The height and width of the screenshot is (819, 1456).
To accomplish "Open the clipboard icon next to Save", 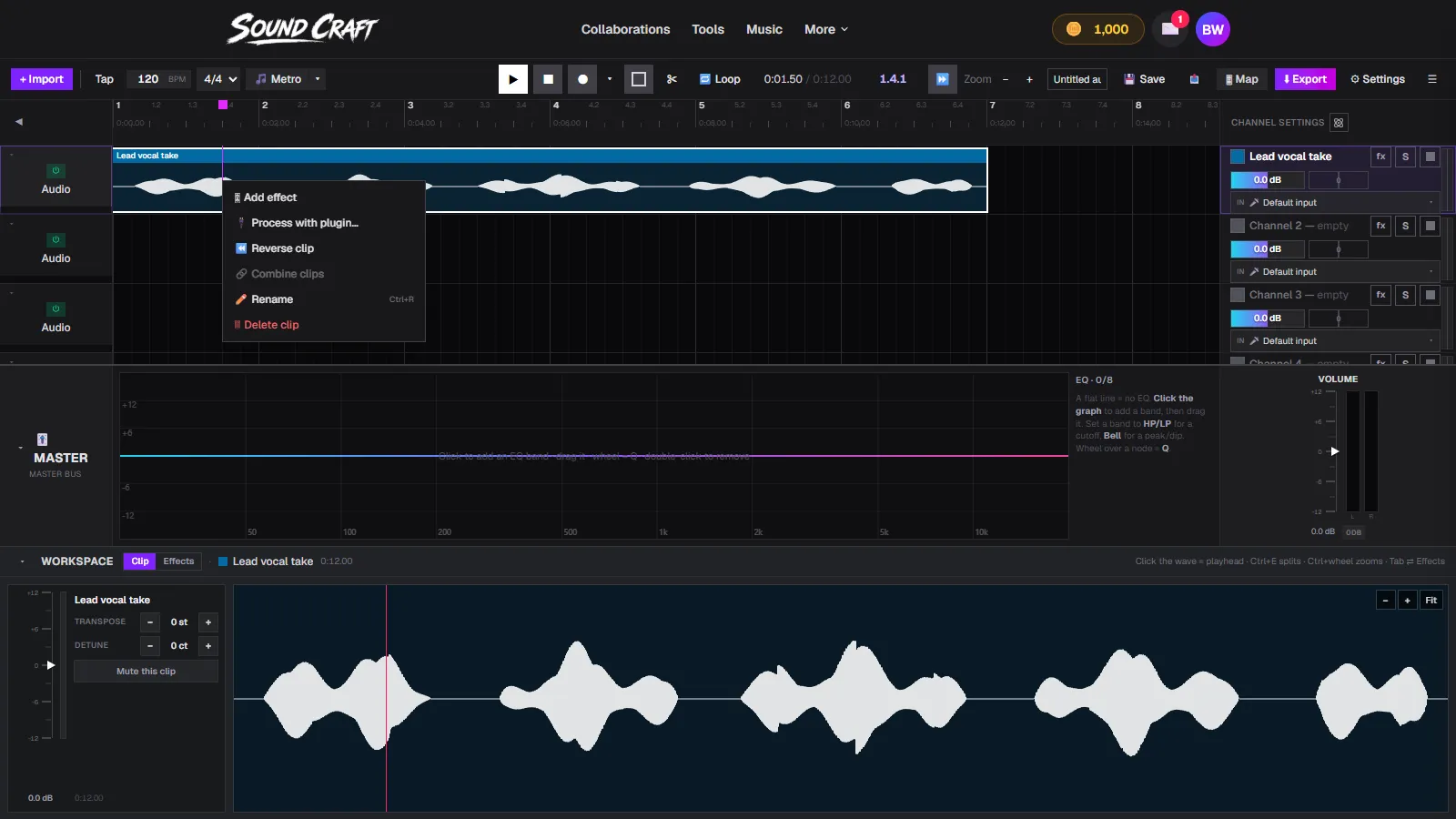I will pyautogui.click(x=1194, y=79).
